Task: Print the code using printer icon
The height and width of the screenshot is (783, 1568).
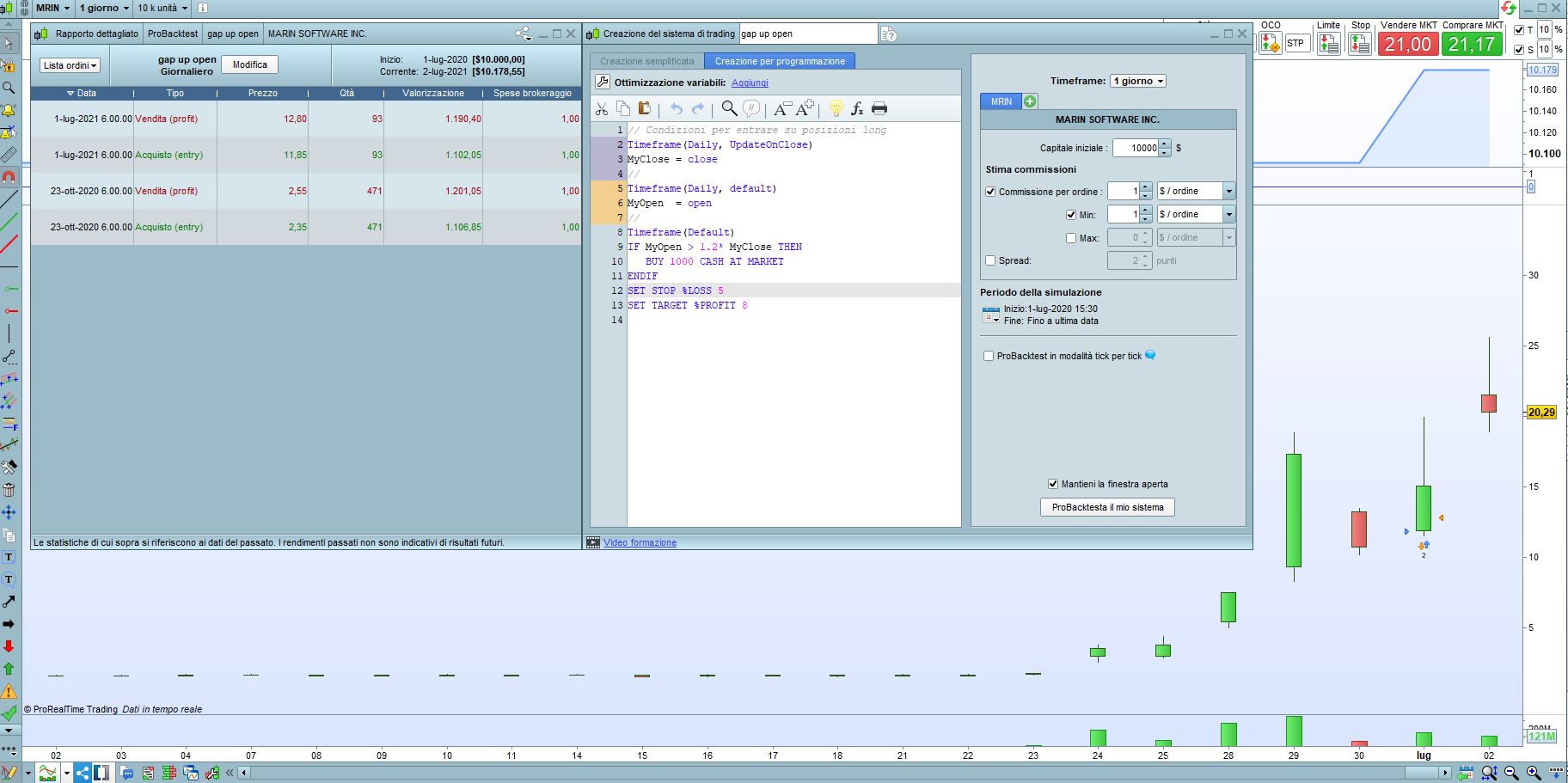Action: tap(879, 108)
